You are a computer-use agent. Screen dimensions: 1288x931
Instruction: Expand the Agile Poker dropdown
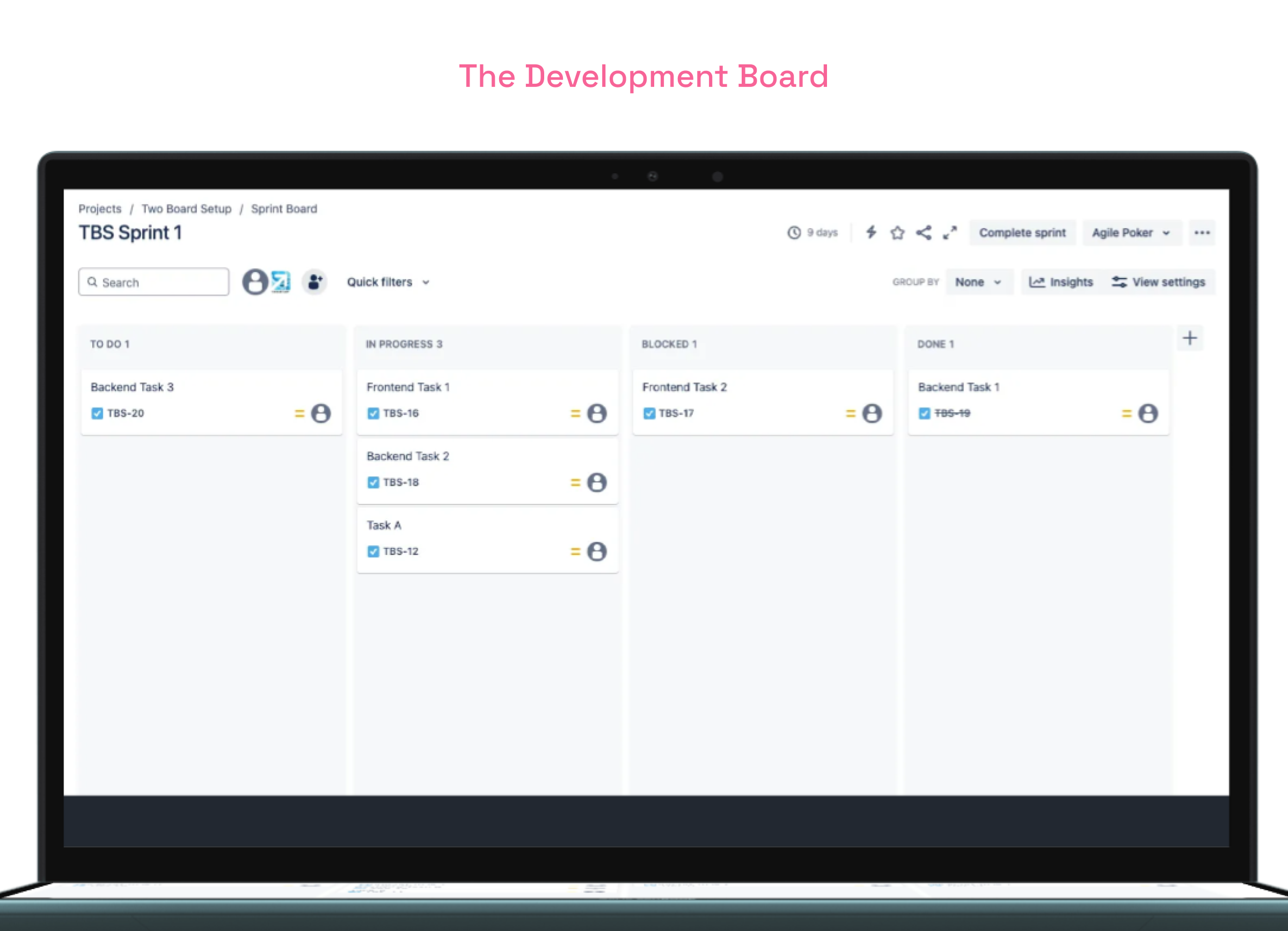pos(1131,233)
